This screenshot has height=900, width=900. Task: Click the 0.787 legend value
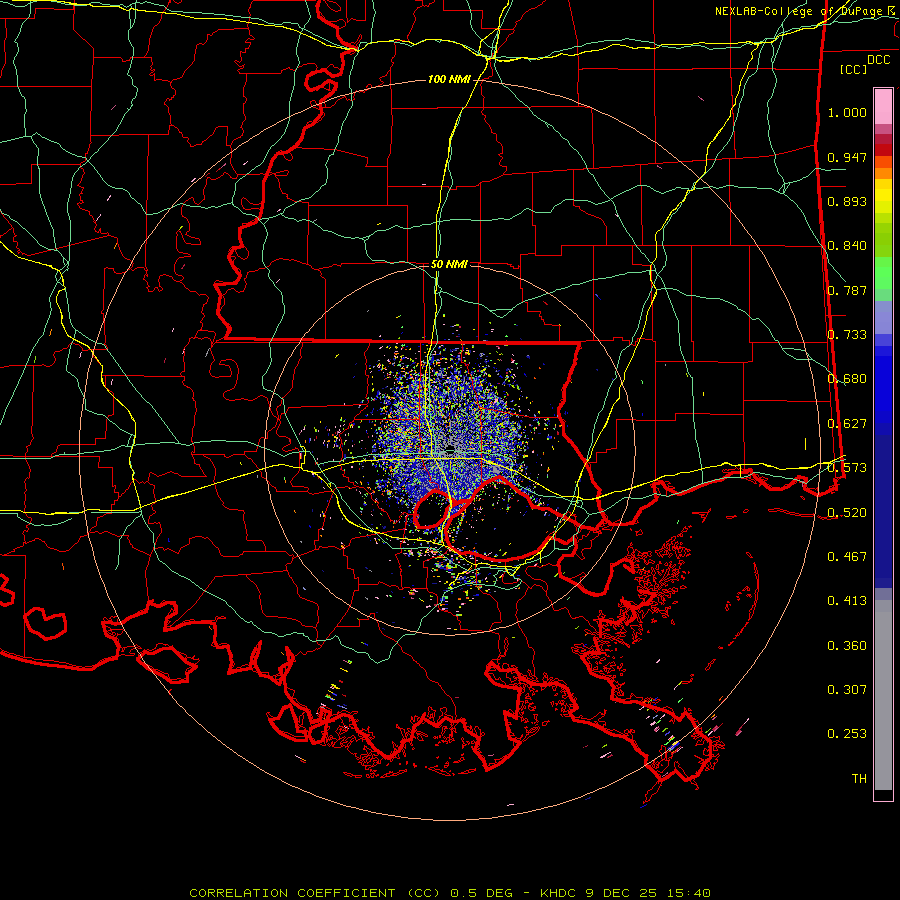(x=847, y=290)
